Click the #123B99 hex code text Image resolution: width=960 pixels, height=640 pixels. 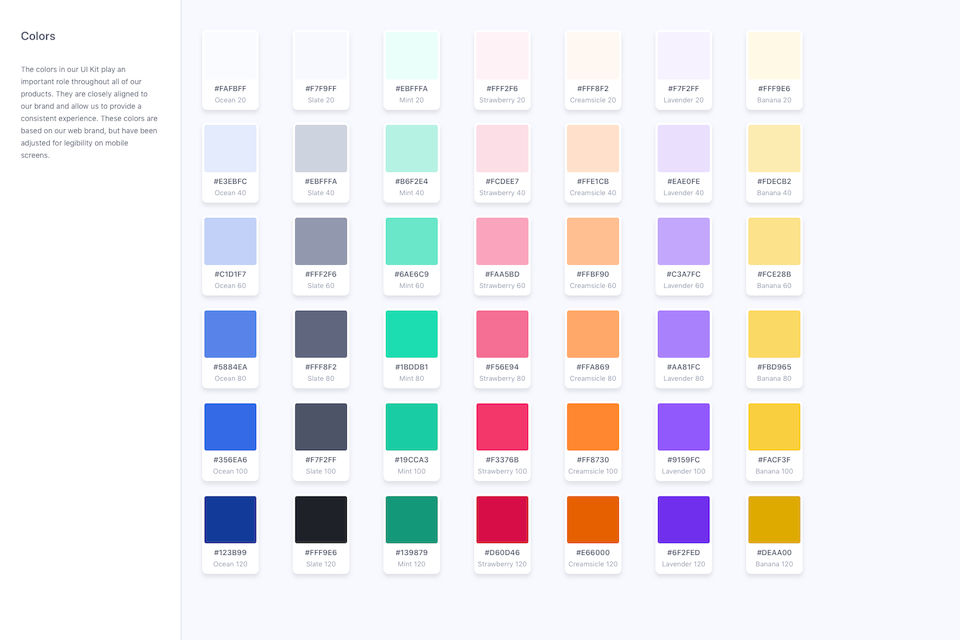click(230, 553)
